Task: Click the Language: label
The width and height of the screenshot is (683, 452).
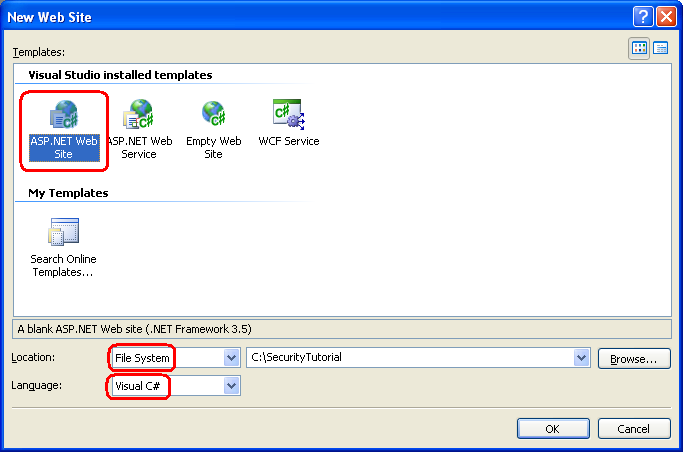Action: 37,385
